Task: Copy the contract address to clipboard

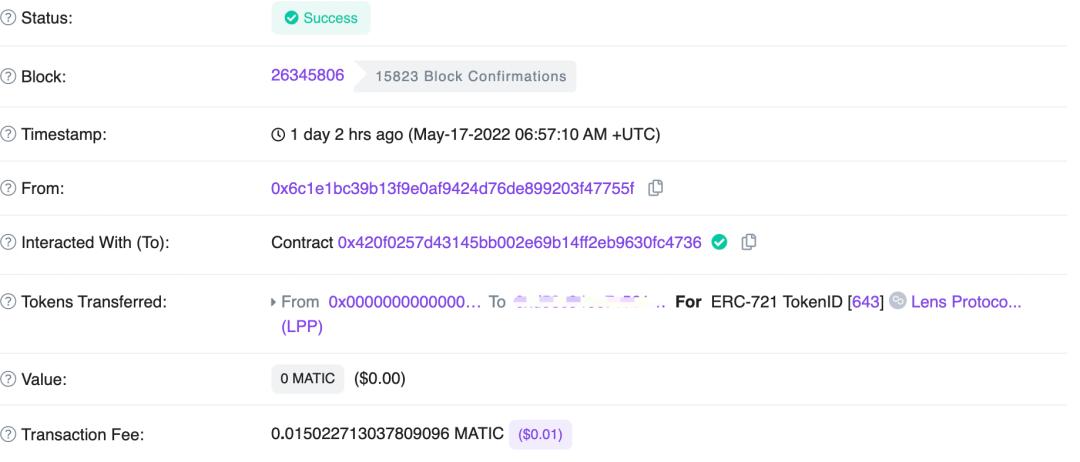Action: click(x=749, y=242)
